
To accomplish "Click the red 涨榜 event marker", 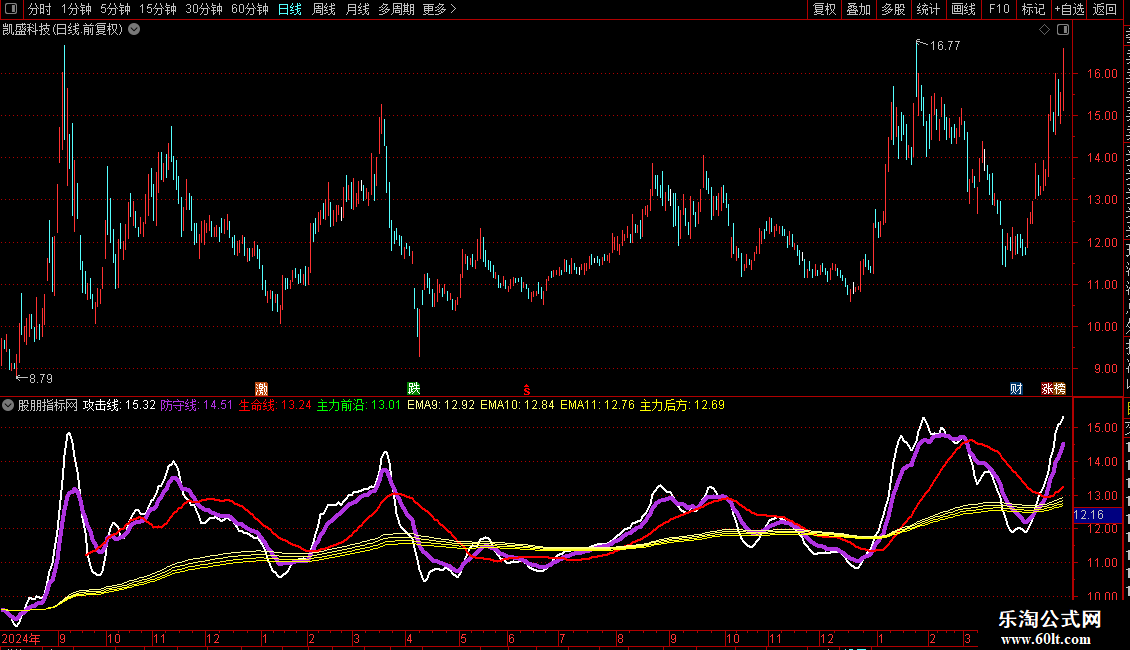I will point(1054,389).
